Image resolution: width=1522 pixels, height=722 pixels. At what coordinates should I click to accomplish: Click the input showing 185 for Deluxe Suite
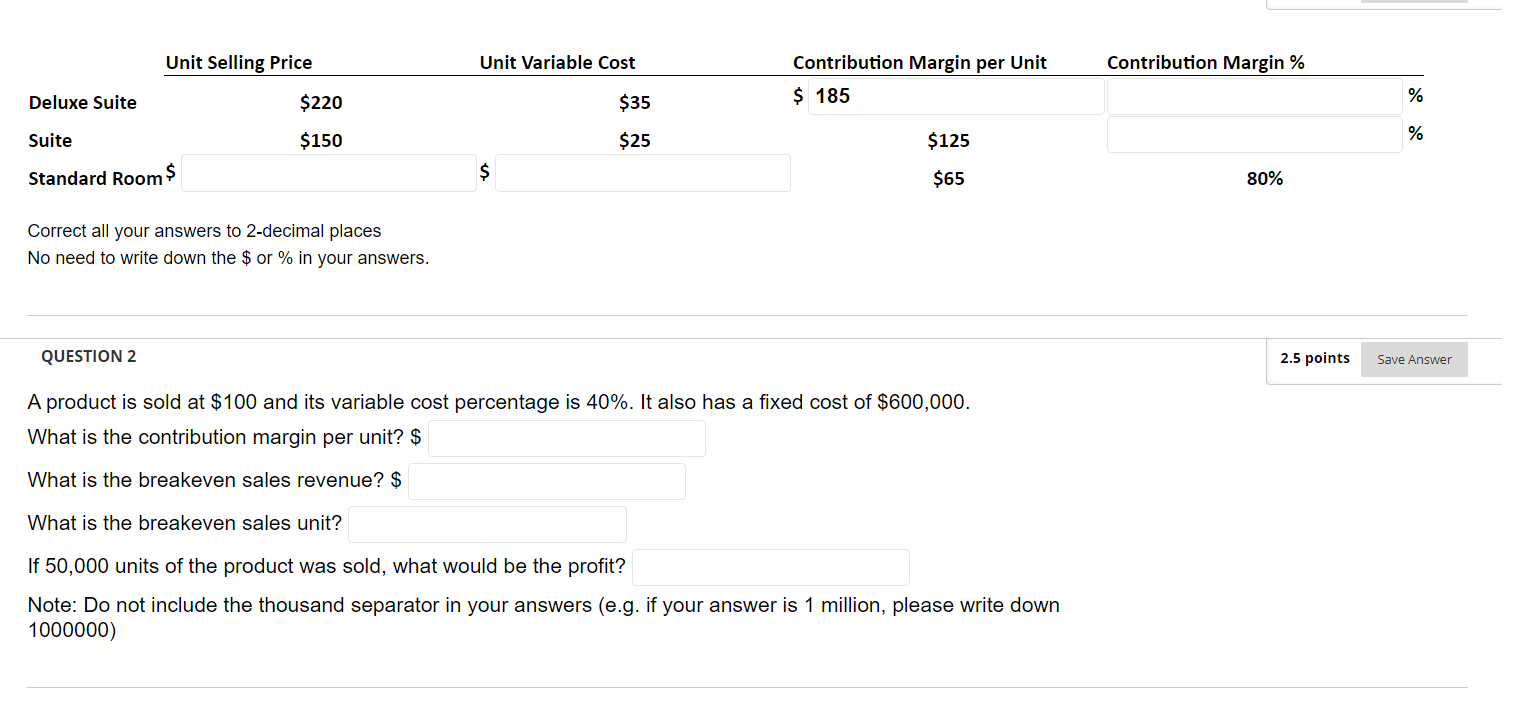tap(955, 95)
